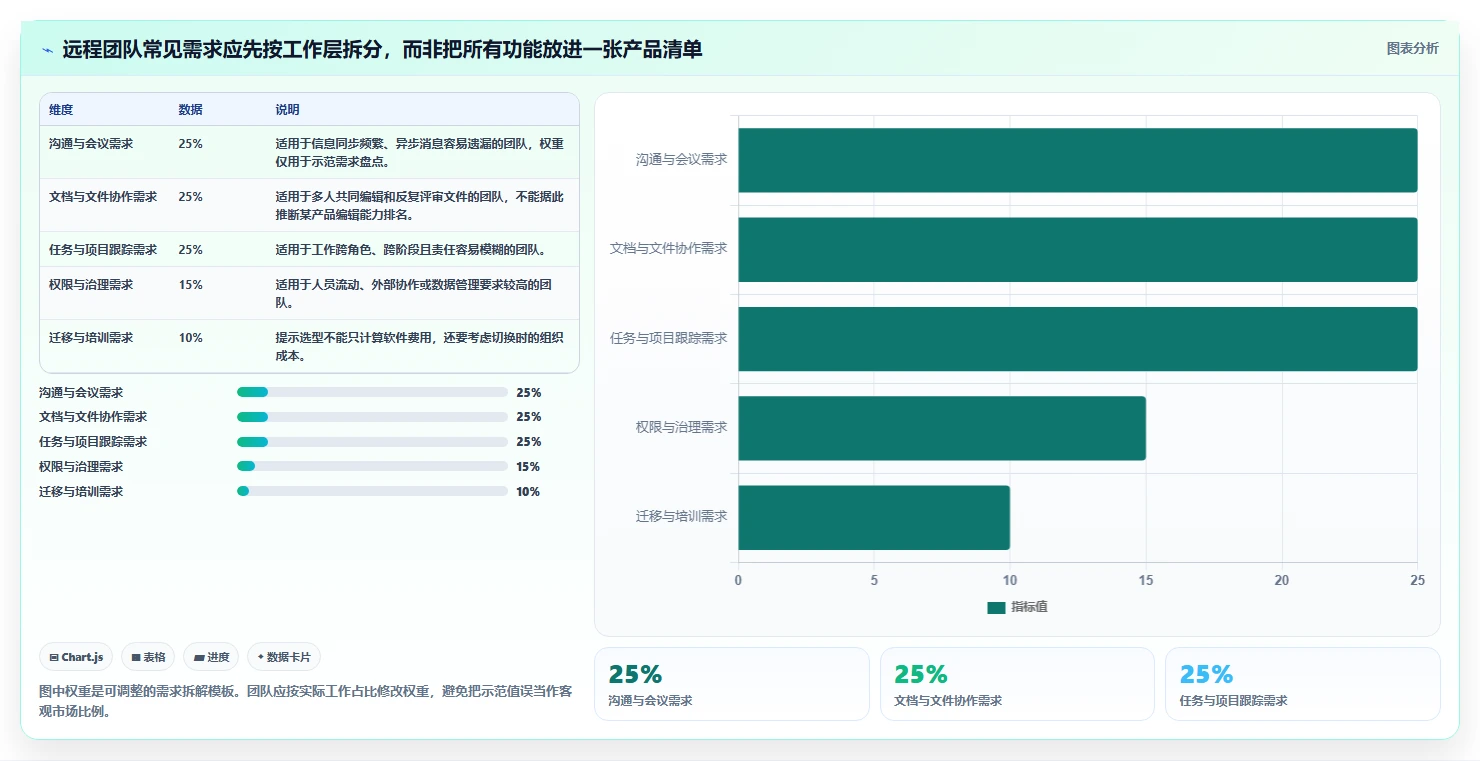
Task: Click the 任务与项目跟踪需求 progress bar
Action: pos(372,442)
